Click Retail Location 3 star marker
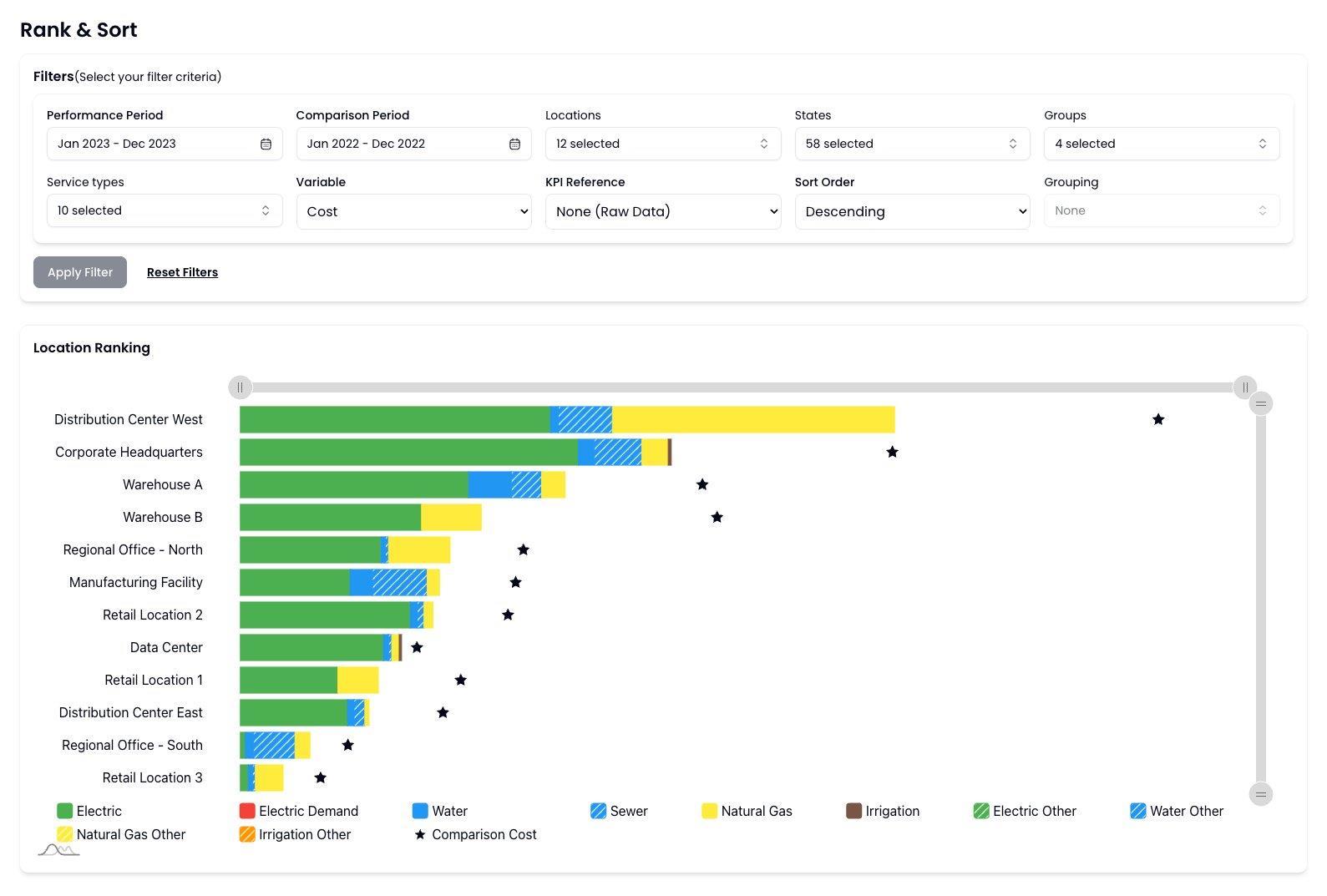Image resolution: width=1327 pixels, height=896 pixels. click(x=320, y=777)
